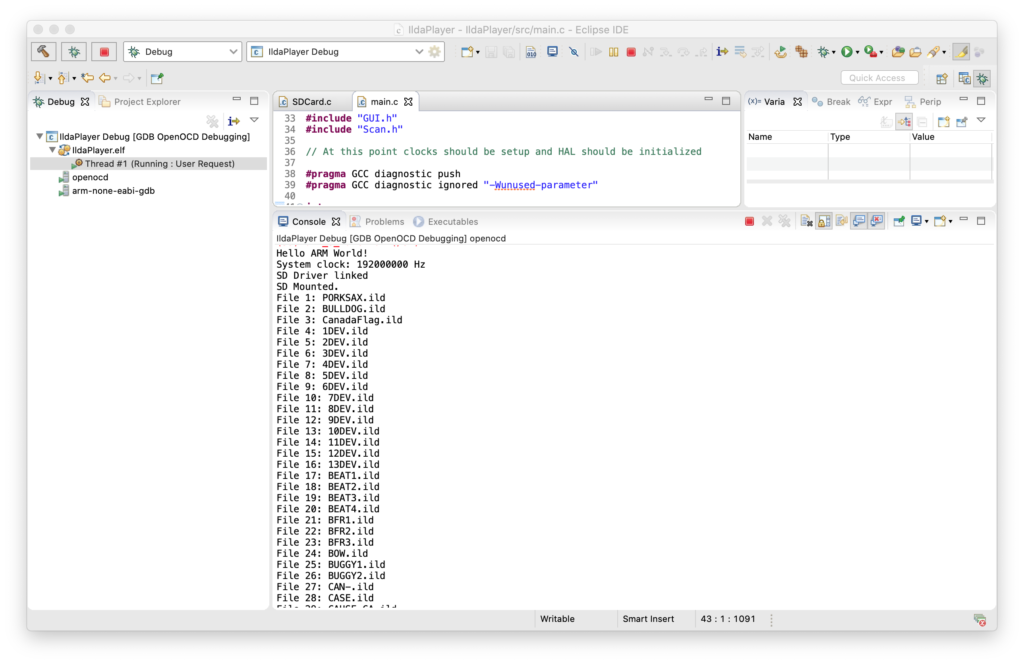This screenshot has height=664, width=1024.
Task: Switch to the Debug perspective icon
Action: 982,78
